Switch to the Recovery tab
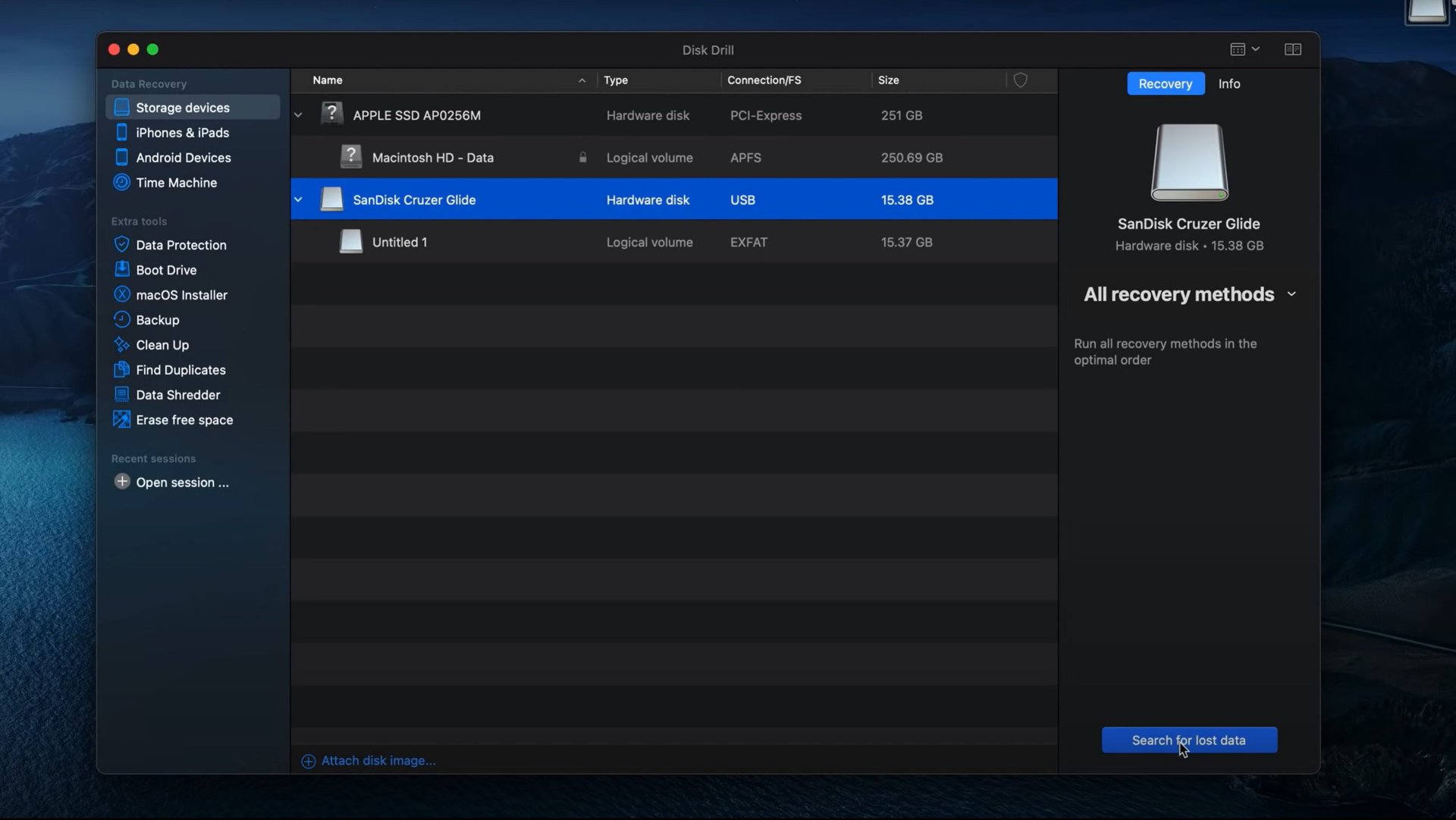 tap(1166, 83)
